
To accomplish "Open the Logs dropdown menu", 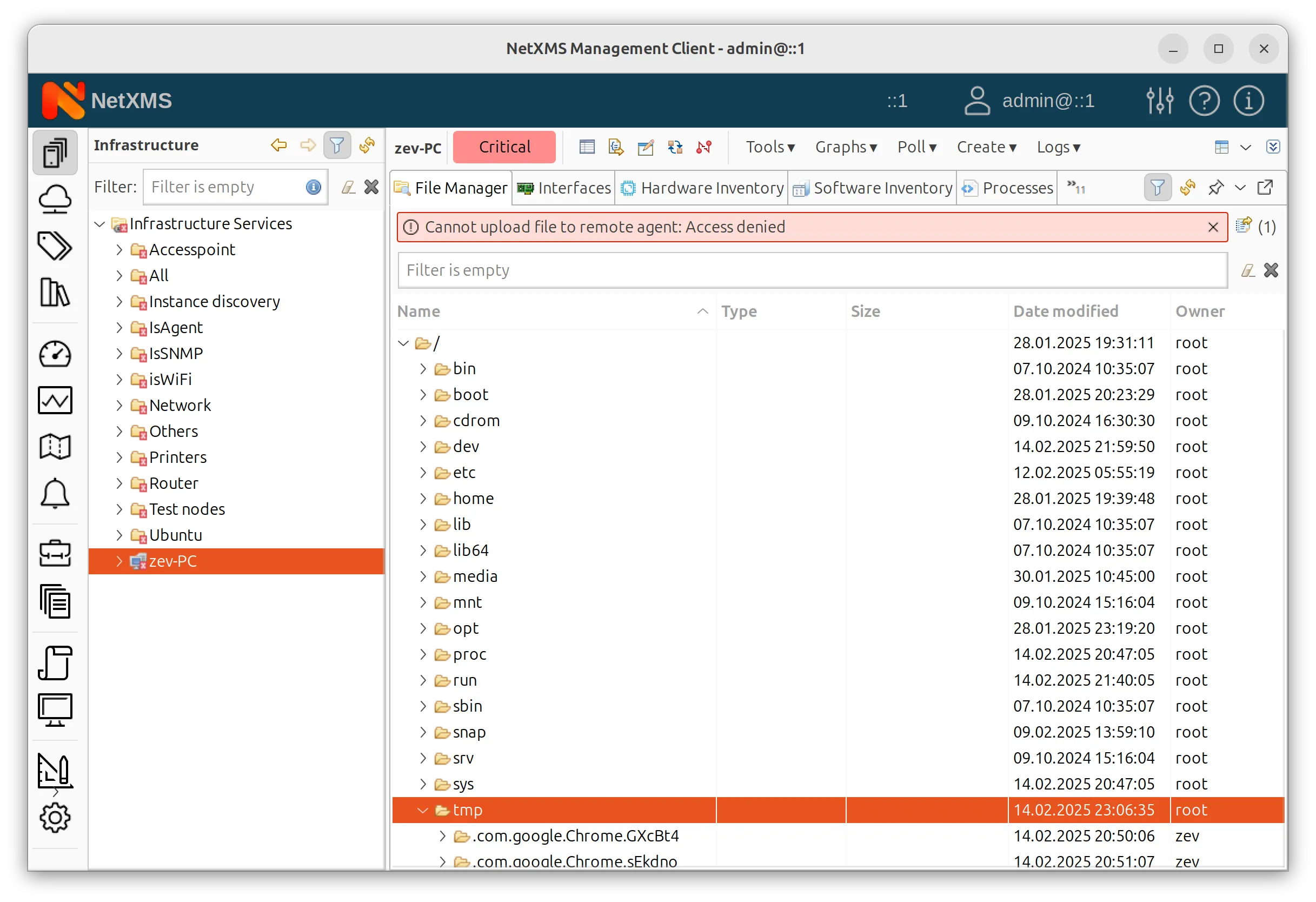I will pyautogui.click(x=1058, y=147).
